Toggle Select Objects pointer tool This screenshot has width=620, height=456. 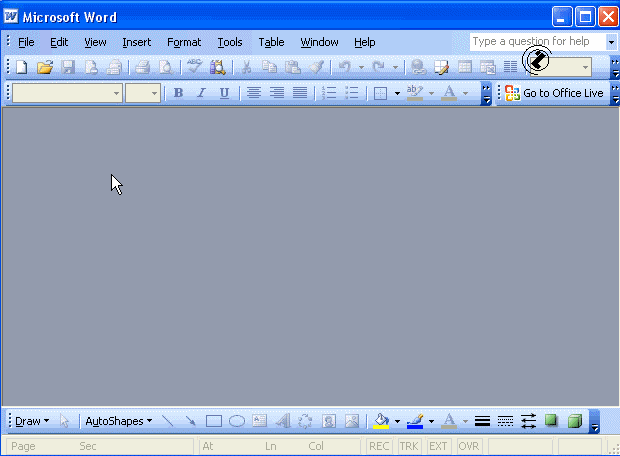pos(64,421)
